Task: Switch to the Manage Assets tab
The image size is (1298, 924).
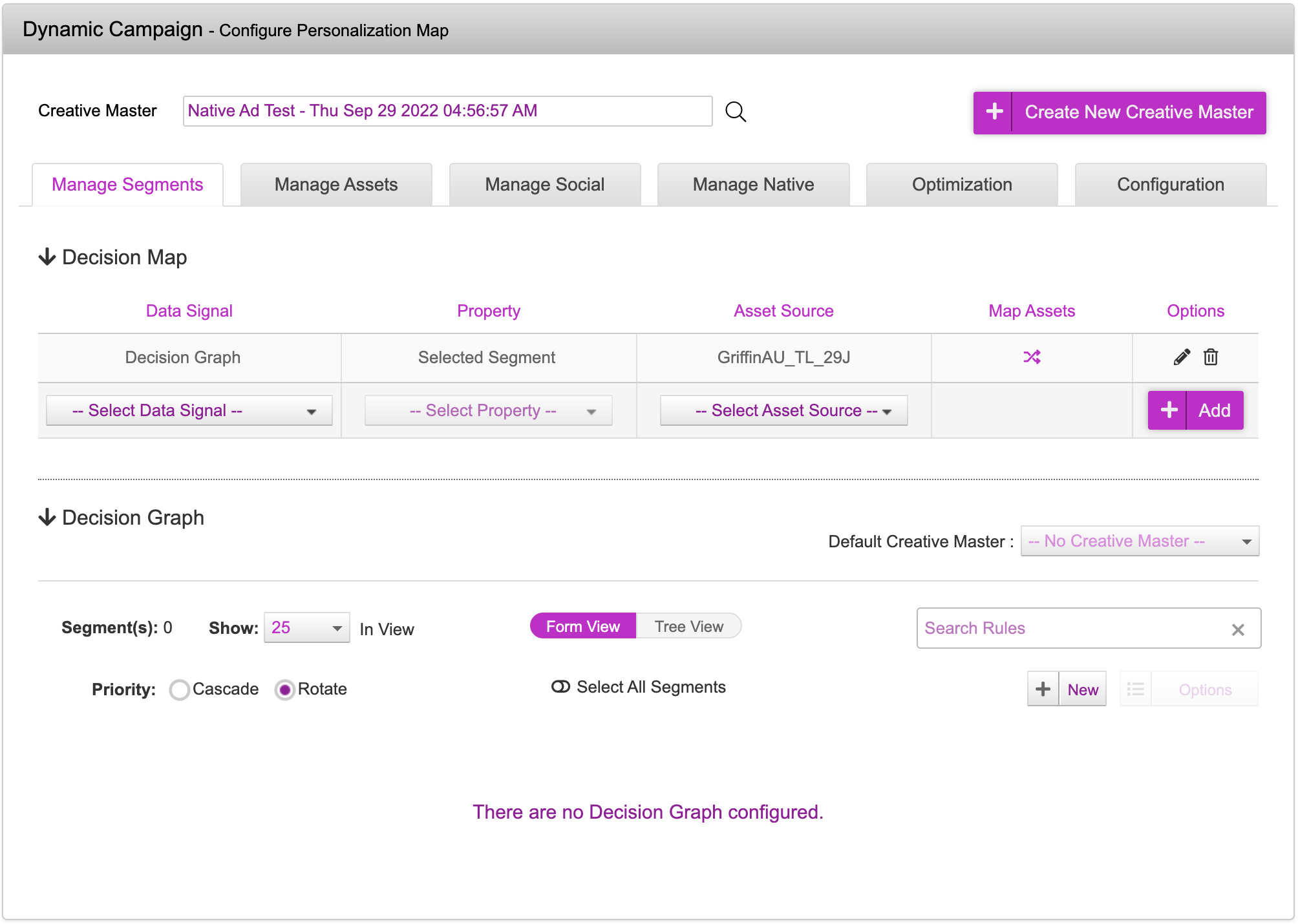Action: click(x=335, y=185)
